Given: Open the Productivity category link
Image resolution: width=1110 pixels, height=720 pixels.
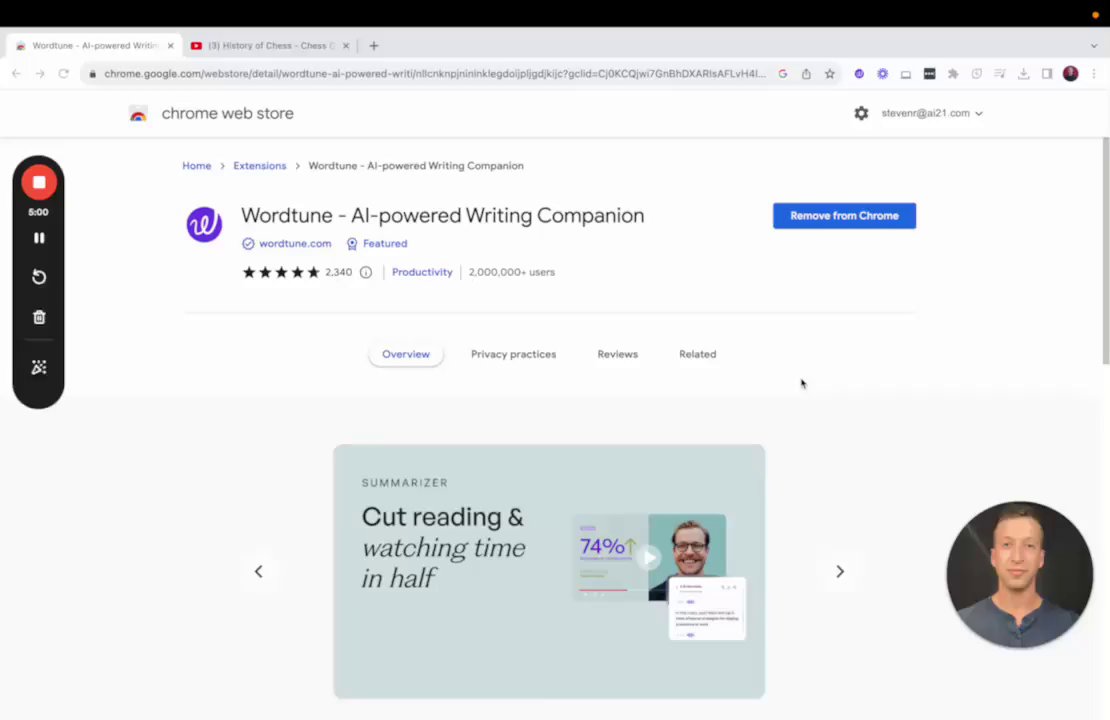Looking at the screenshot, I should pos(422,272).
